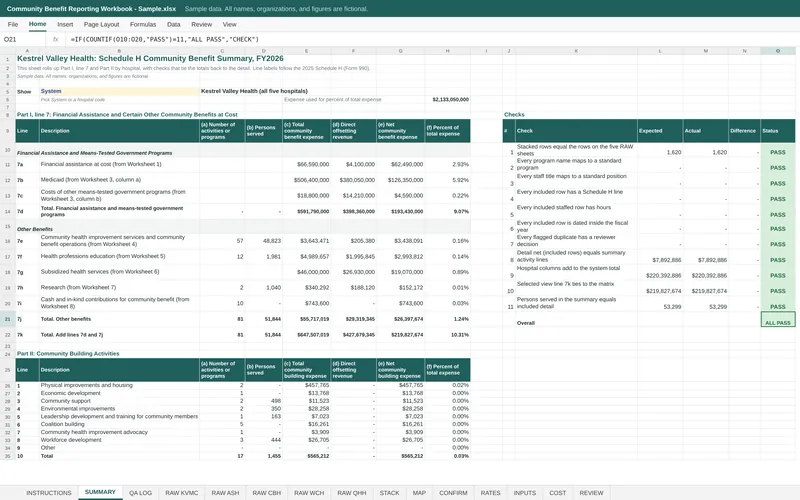Click the 'Hospital columns add to the system total' check
Image resolution: width=800 pixels, height=500 pixels.
(576, 272)
